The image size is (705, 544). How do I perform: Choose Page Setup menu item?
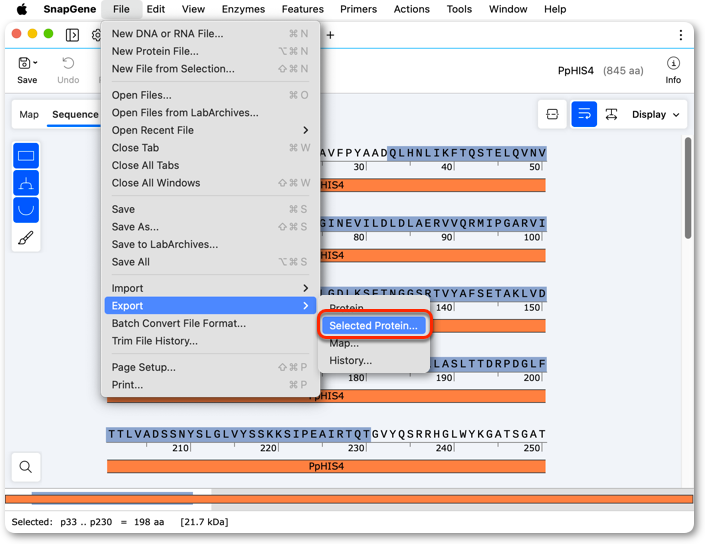point(210,367)
